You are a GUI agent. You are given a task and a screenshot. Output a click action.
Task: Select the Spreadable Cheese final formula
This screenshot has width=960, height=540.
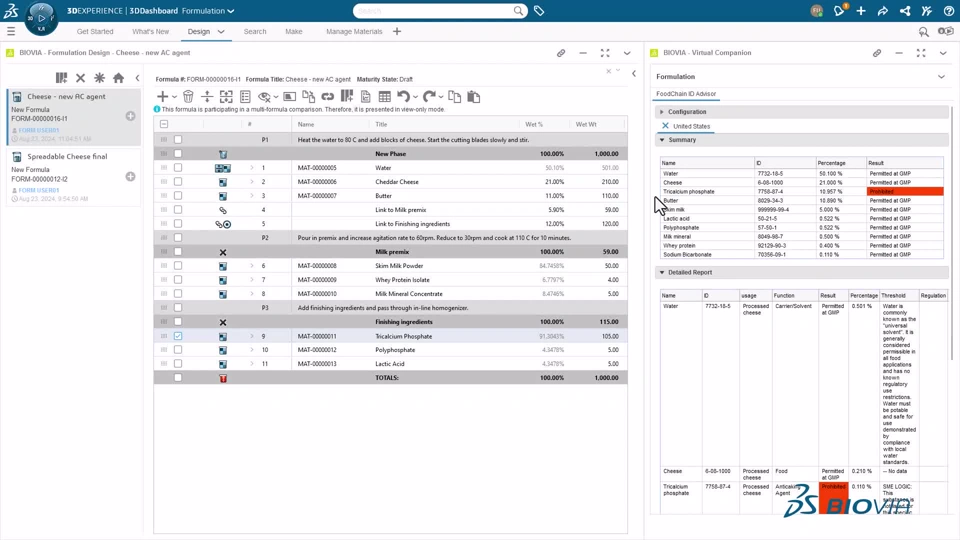[x=73, y=177]
